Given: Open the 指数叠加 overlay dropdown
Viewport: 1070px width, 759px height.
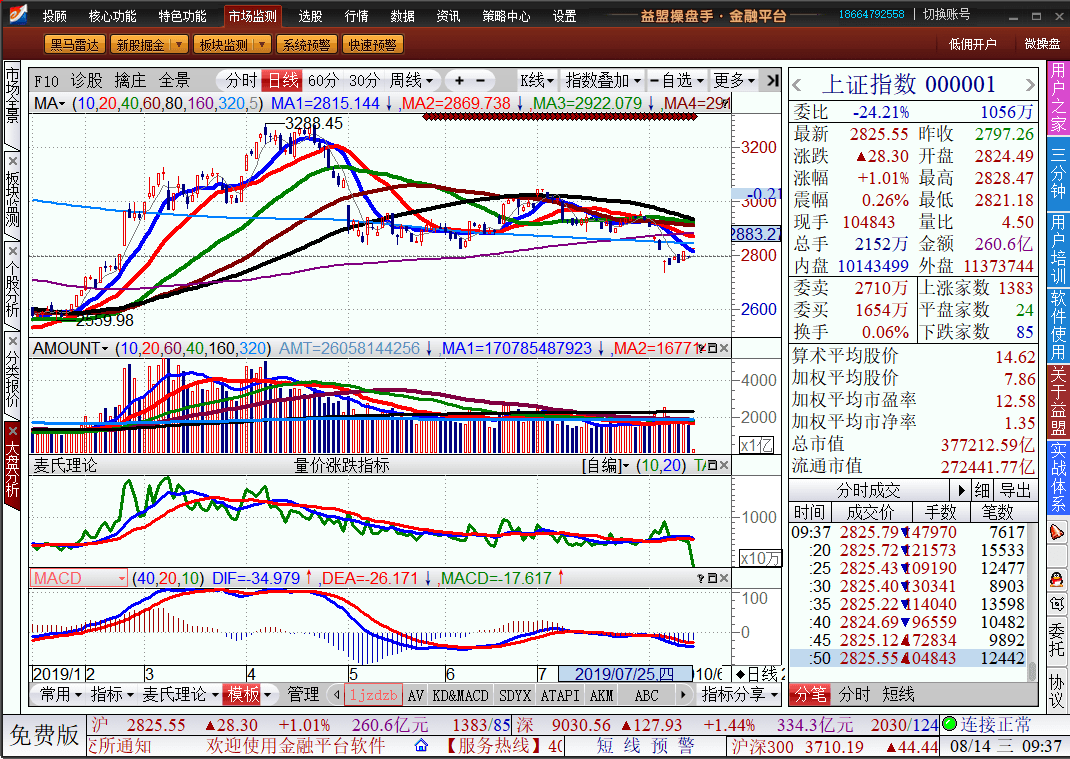Looking at the screenshot, I should click(603, 81).
